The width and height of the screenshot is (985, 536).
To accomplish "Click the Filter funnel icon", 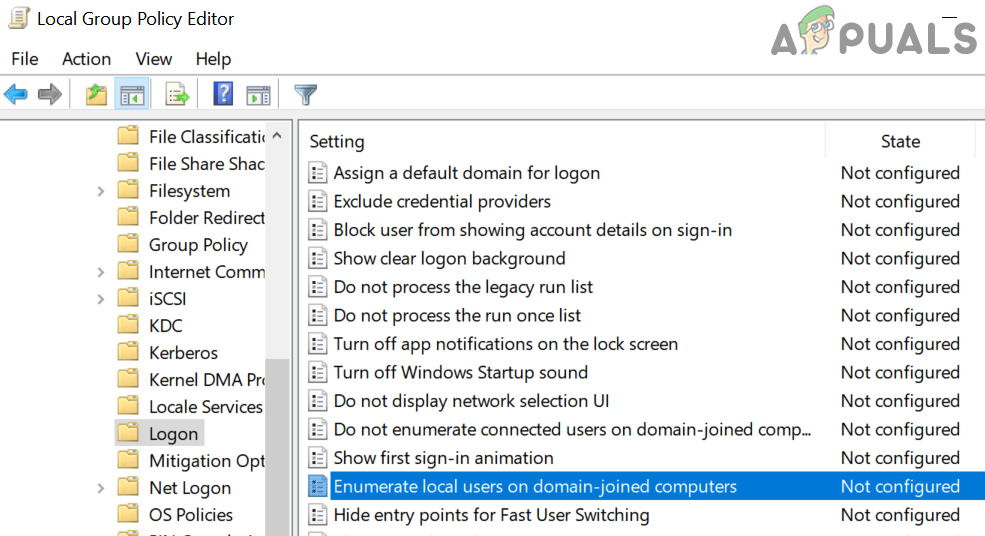I will (x=306, y=95).
